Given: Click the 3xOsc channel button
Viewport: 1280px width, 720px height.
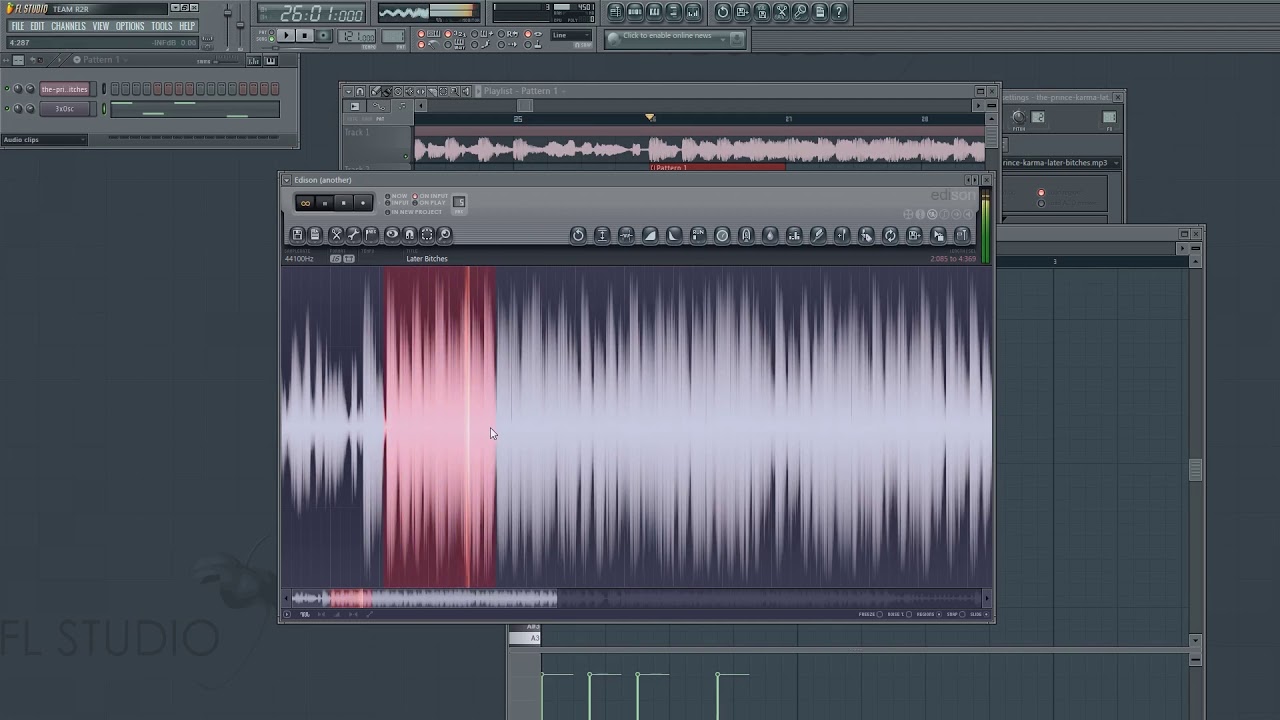Looking at the screenshot, I should [x=65, y=109].
